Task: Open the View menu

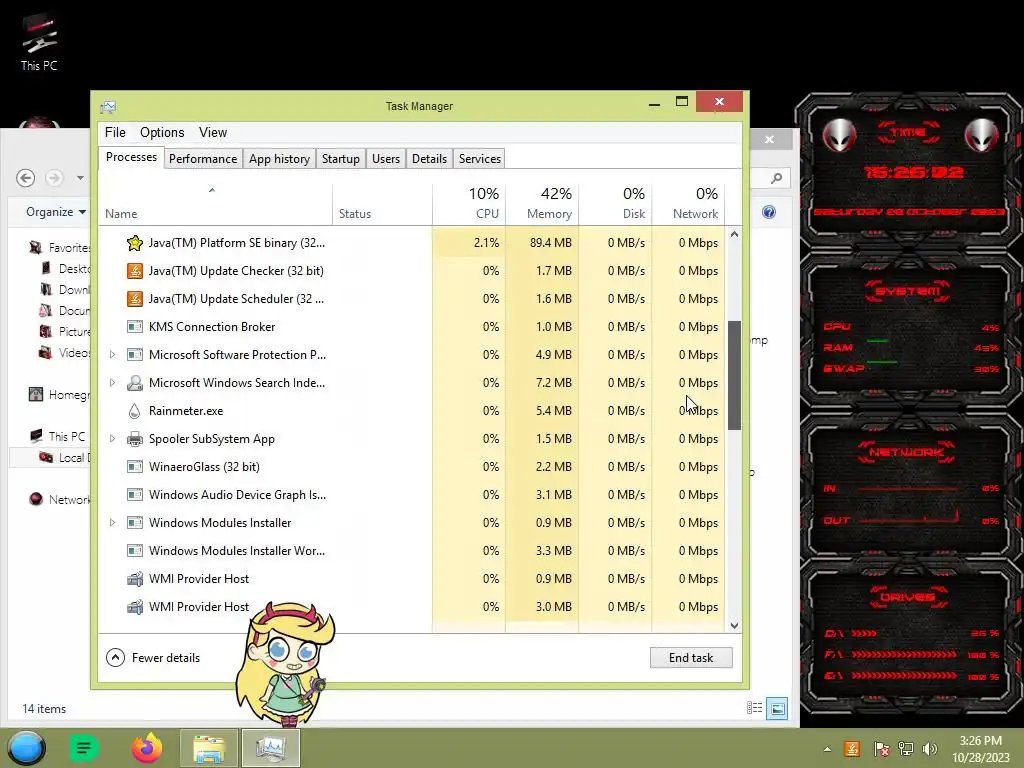Action: coord(213,133)
